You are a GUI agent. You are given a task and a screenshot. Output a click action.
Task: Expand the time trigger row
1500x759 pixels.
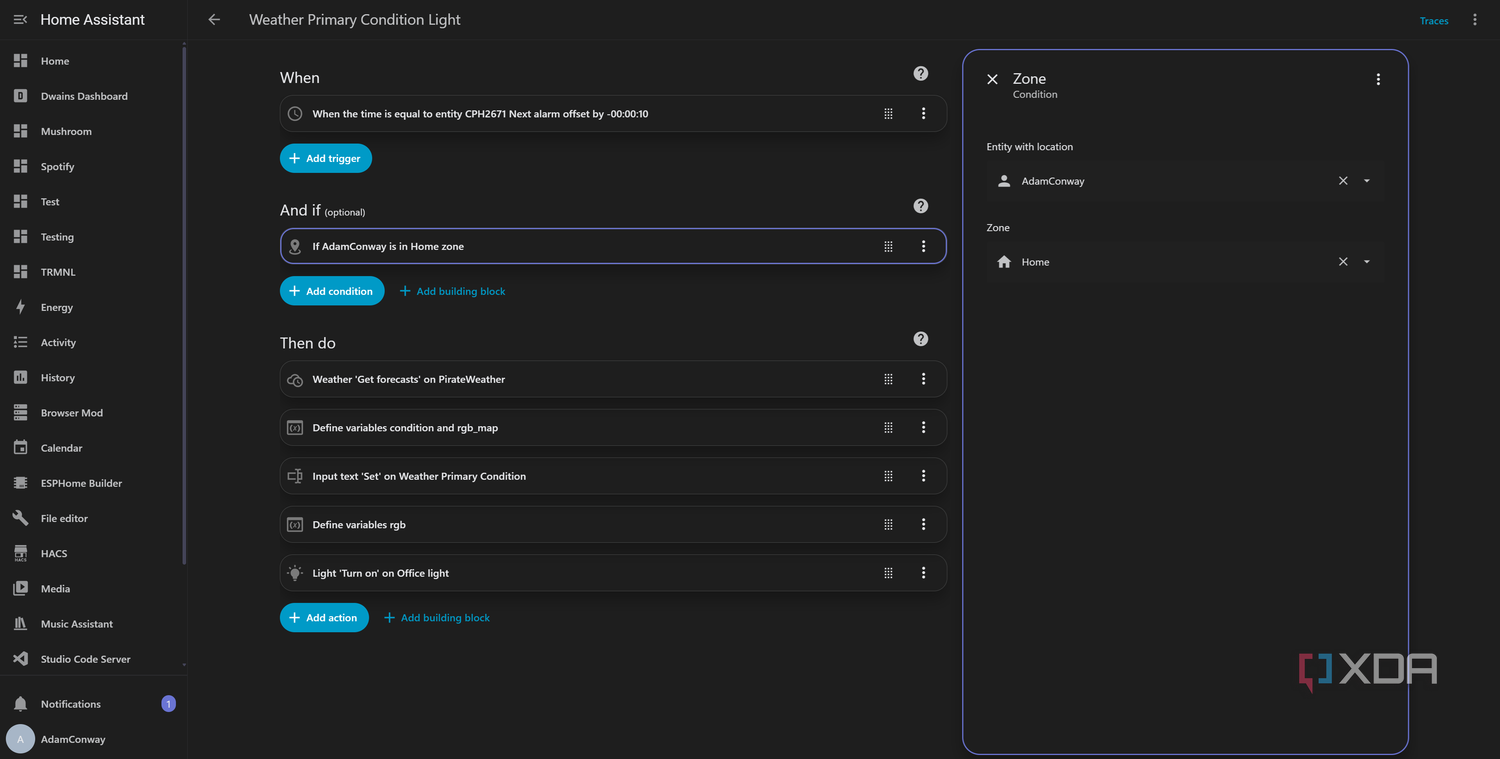pos(613,114)
